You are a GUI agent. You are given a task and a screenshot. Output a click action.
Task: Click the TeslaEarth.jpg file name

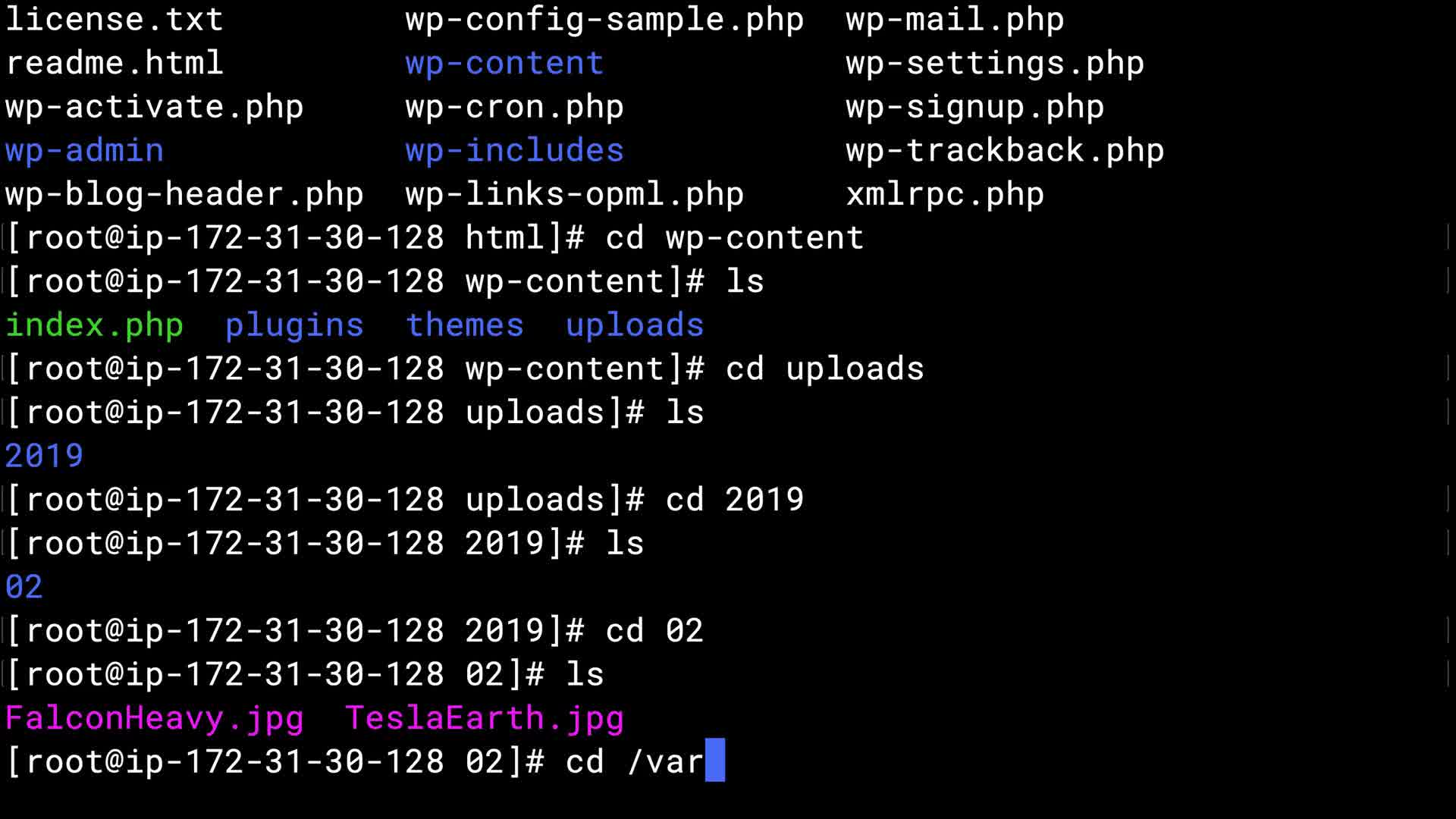pos(485,718)
